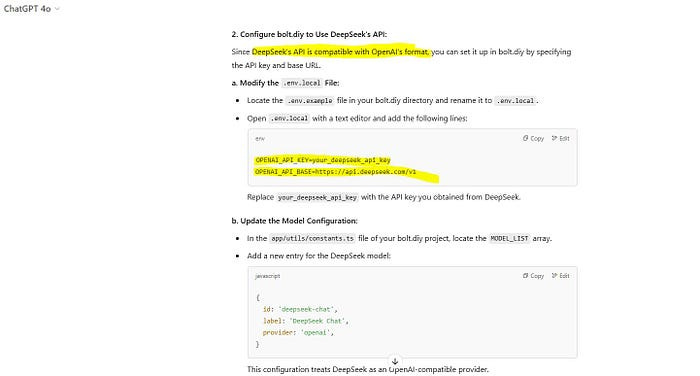Click the inline code 'MODEL_LIST'

pyautogui.click(x=509, y=238)
